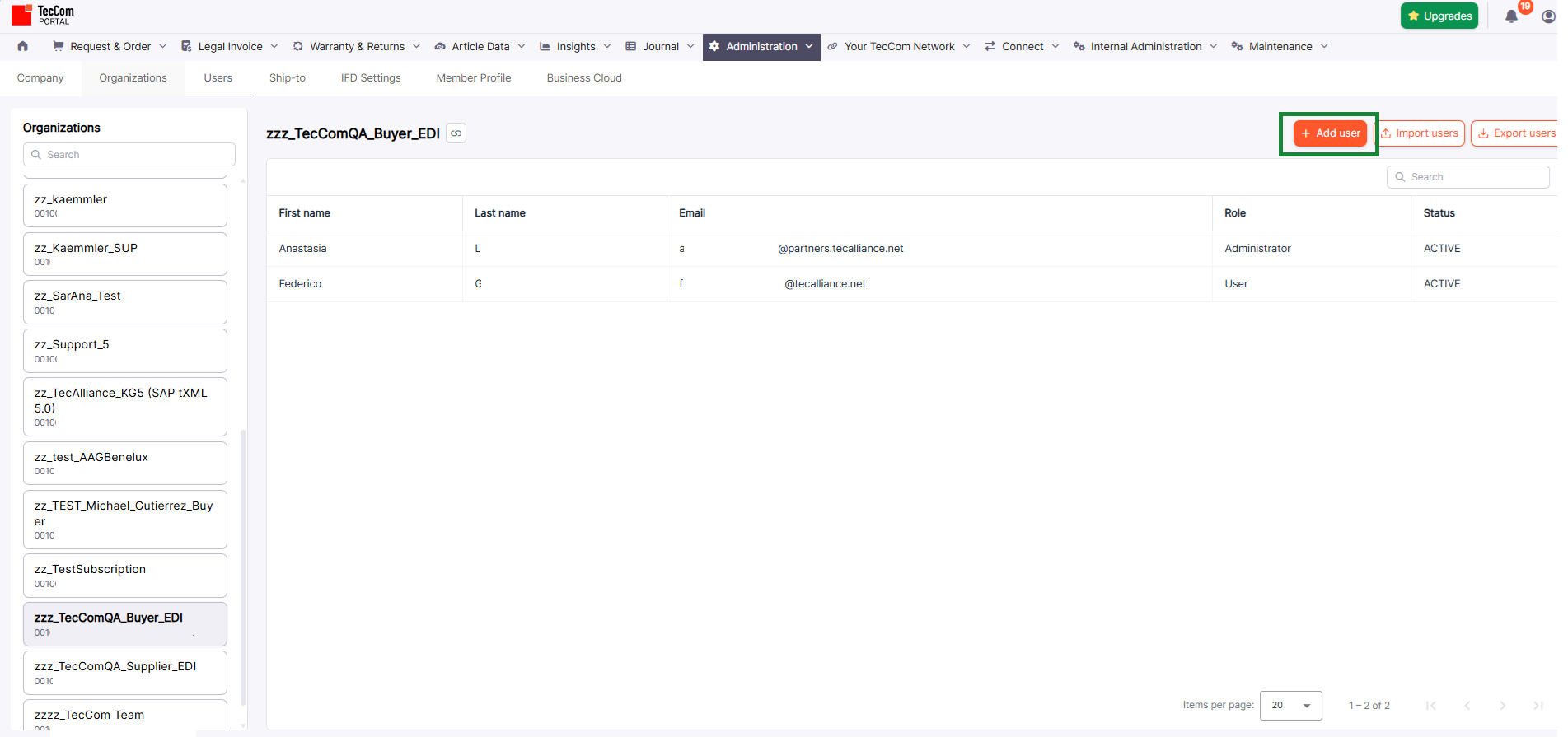Go to previous page of users
This screenshot has width=1568, height=737.
1467,706
